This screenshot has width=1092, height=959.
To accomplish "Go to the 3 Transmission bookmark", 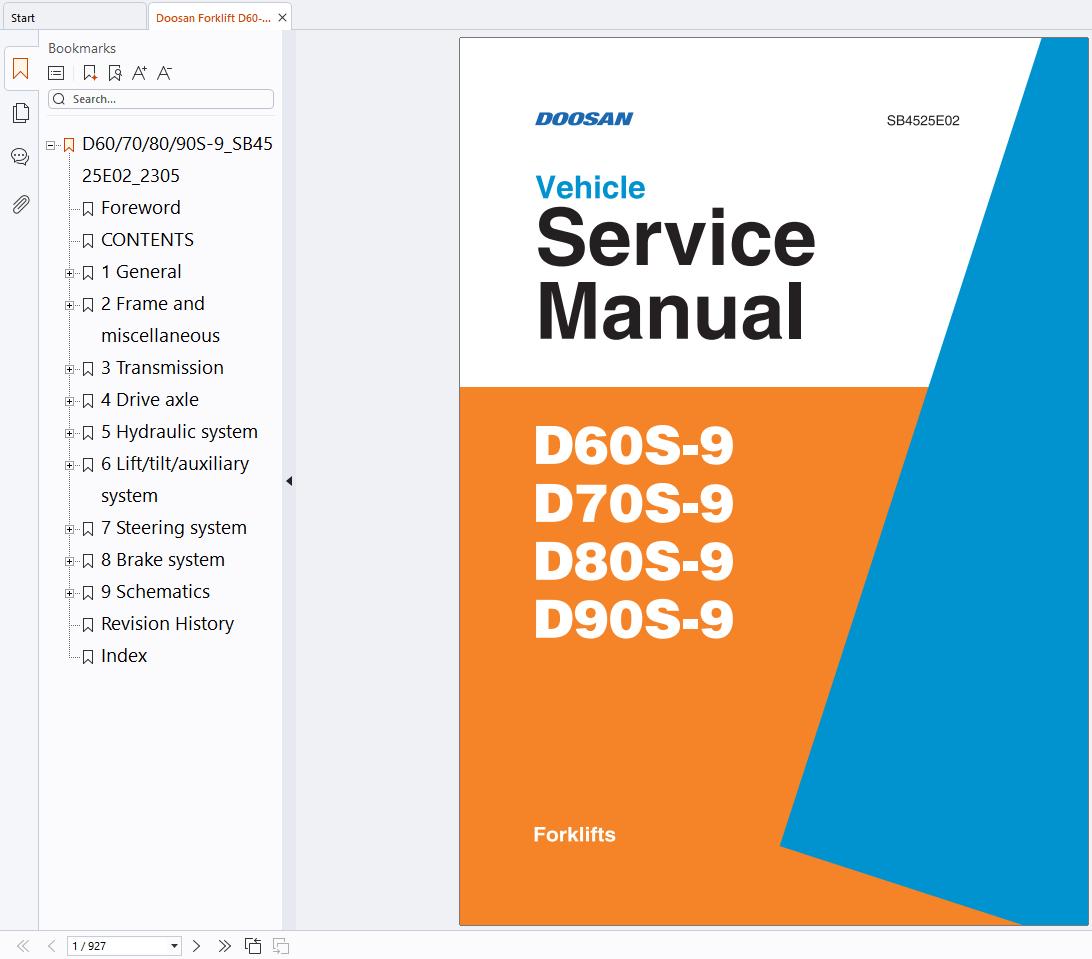I will 162,368.
